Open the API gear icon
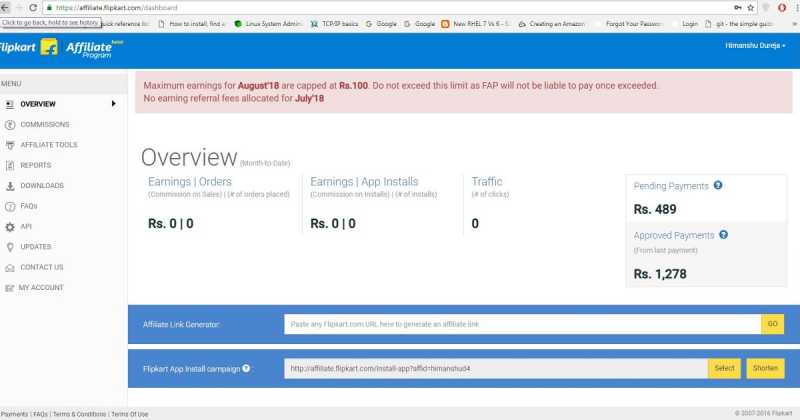 point(10,227)
